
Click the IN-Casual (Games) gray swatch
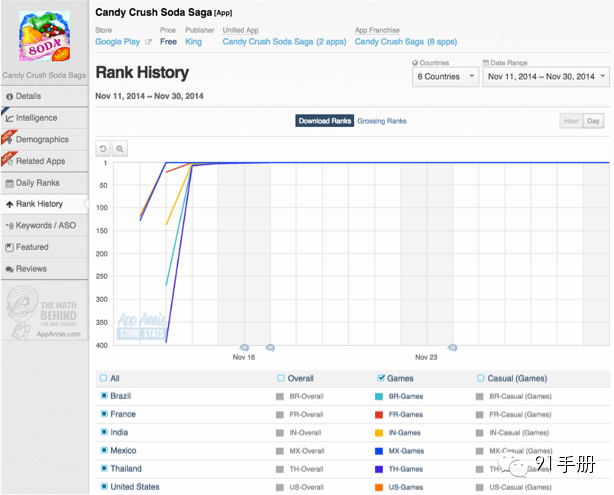479,433
